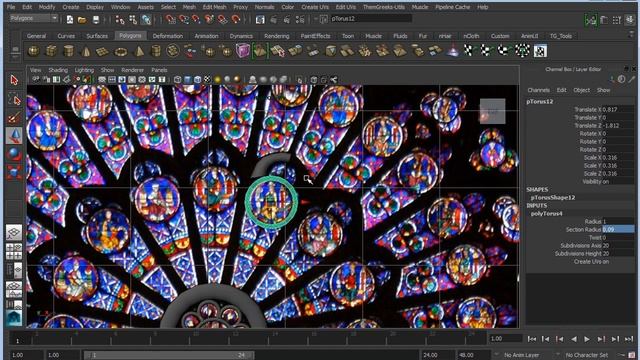The image size is (640, 360).
Task: Click the view cube in viewport
Action: click(492, 111)
